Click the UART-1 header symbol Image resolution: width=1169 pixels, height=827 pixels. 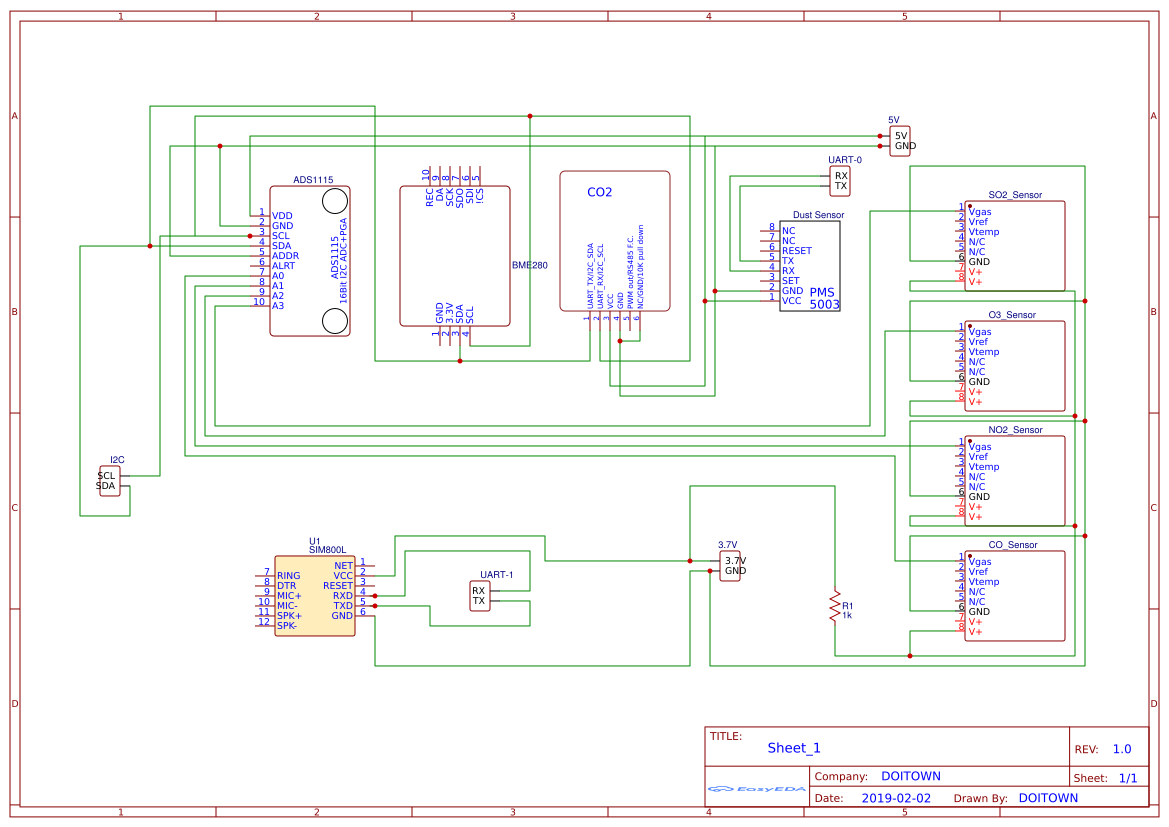pos(478,597)
